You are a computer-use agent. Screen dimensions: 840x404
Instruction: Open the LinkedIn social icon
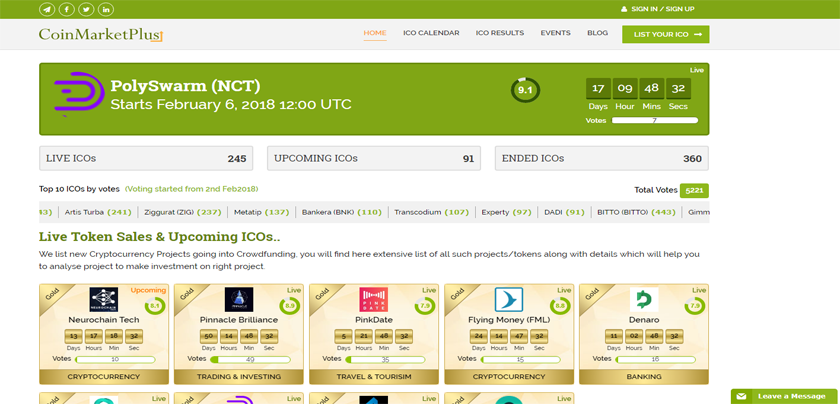pyautogui.click(x=106, y=9)
